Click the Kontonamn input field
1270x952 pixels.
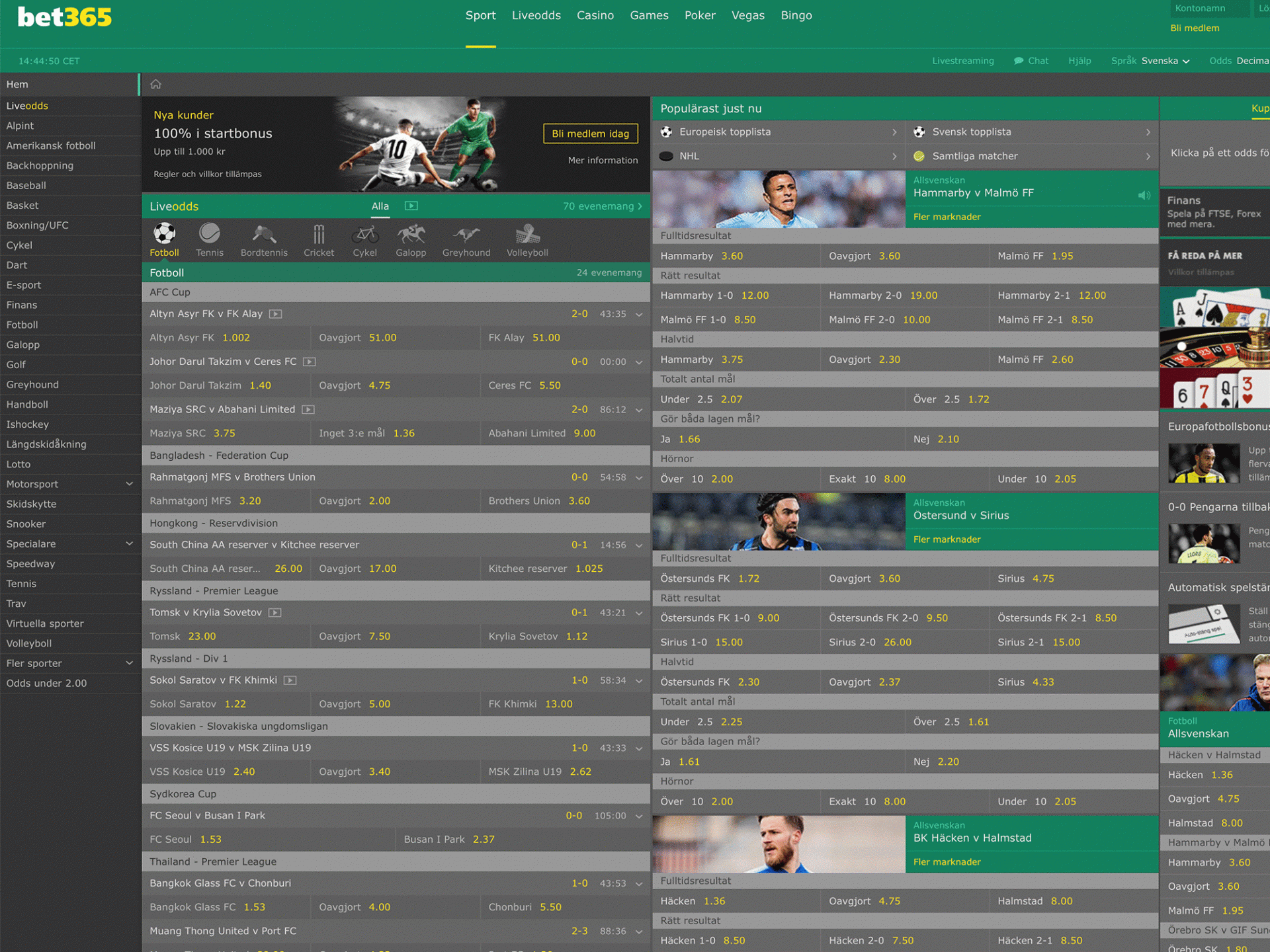(1210, 9)
